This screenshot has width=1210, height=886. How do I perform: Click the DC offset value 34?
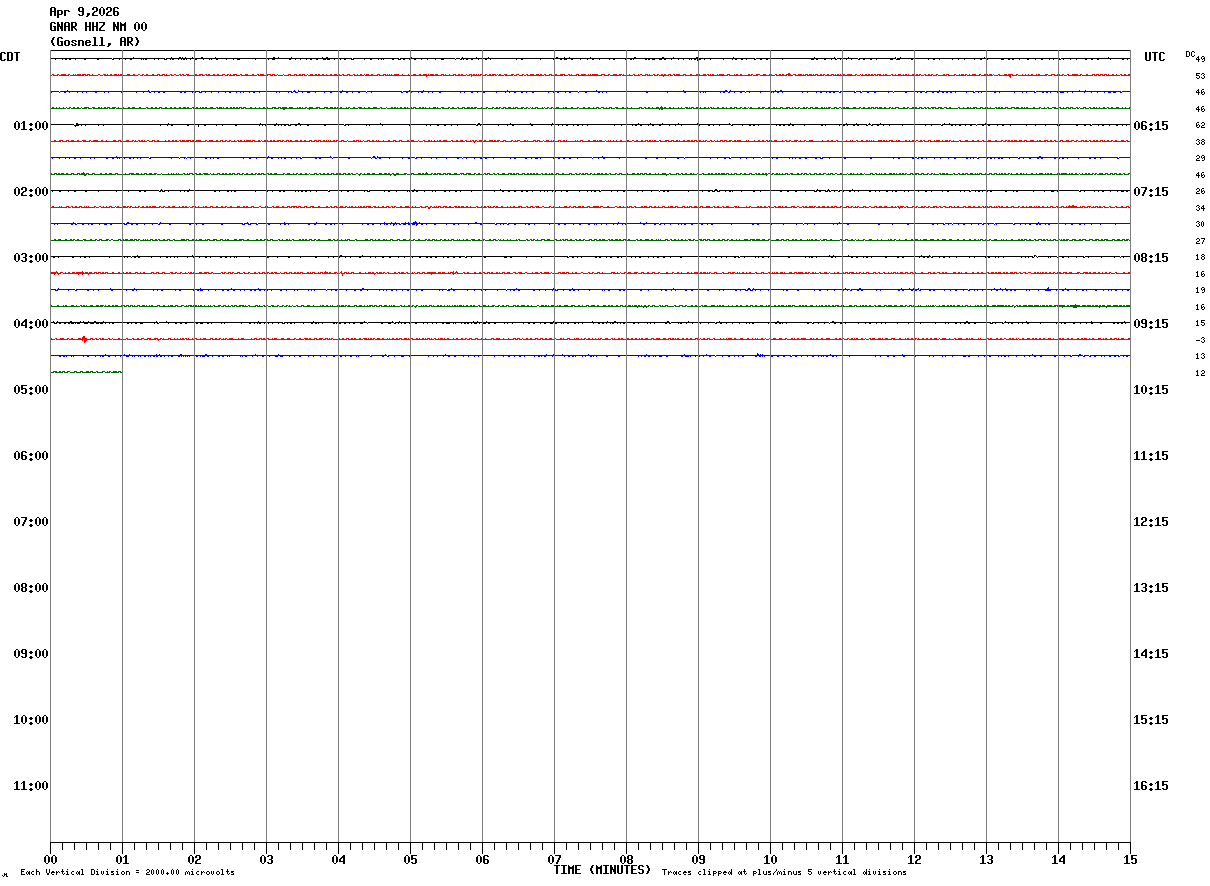pyautogui.click(x=1200, y=208)
